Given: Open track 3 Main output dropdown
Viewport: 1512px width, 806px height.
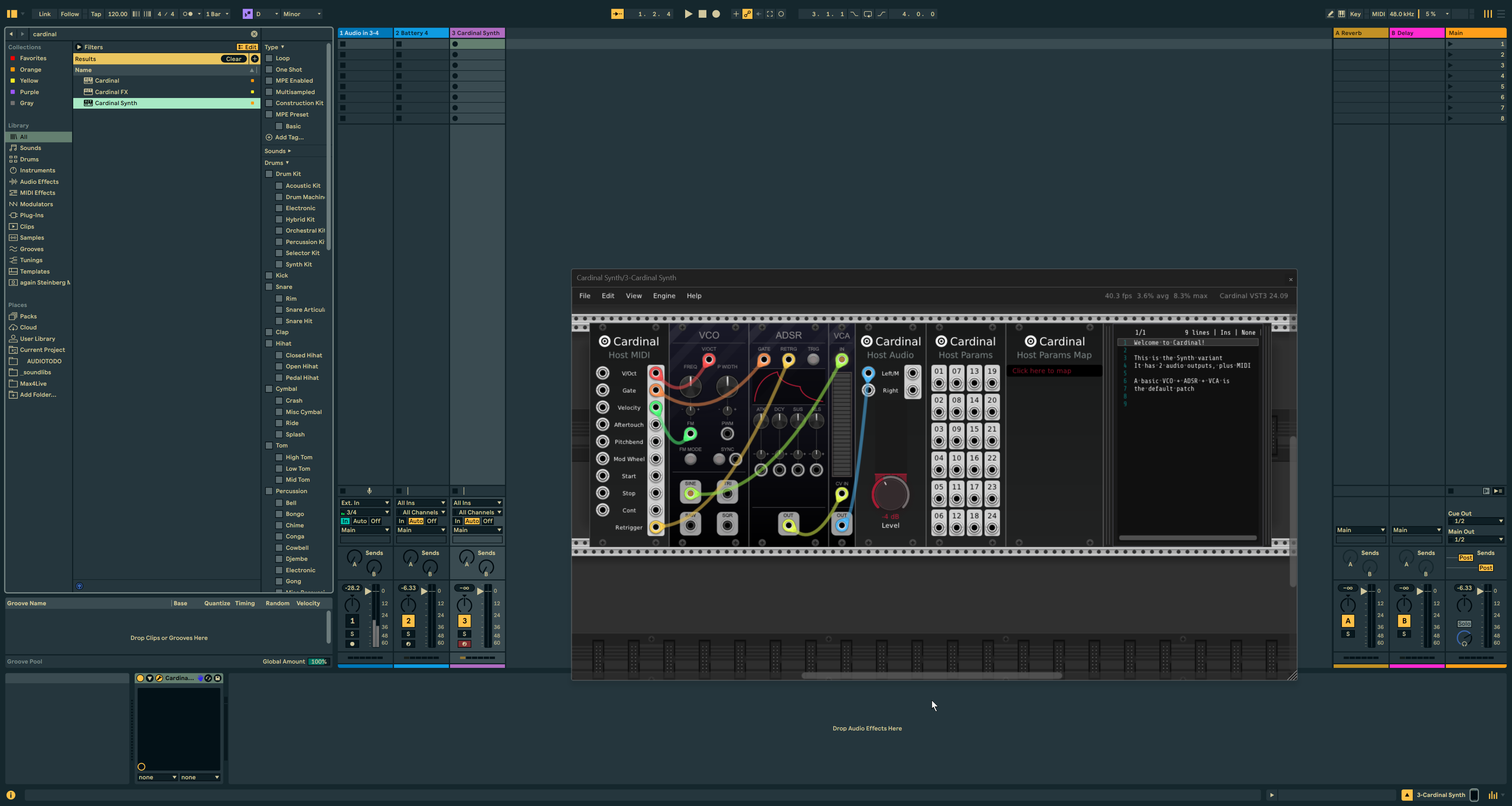Looking at the screenshot, I should 477,530.
